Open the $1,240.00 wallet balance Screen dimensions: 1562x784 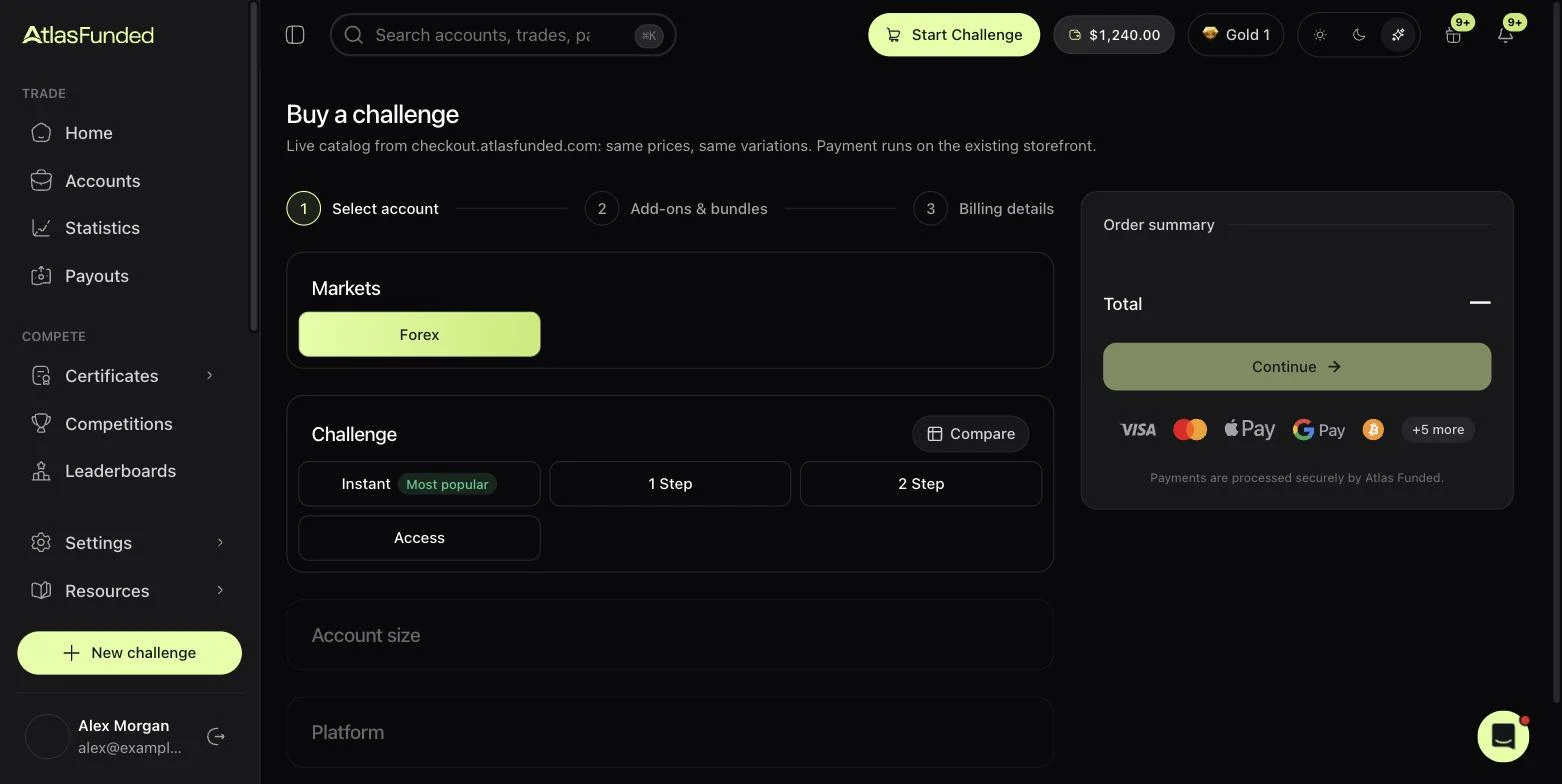pos(1113,35)
